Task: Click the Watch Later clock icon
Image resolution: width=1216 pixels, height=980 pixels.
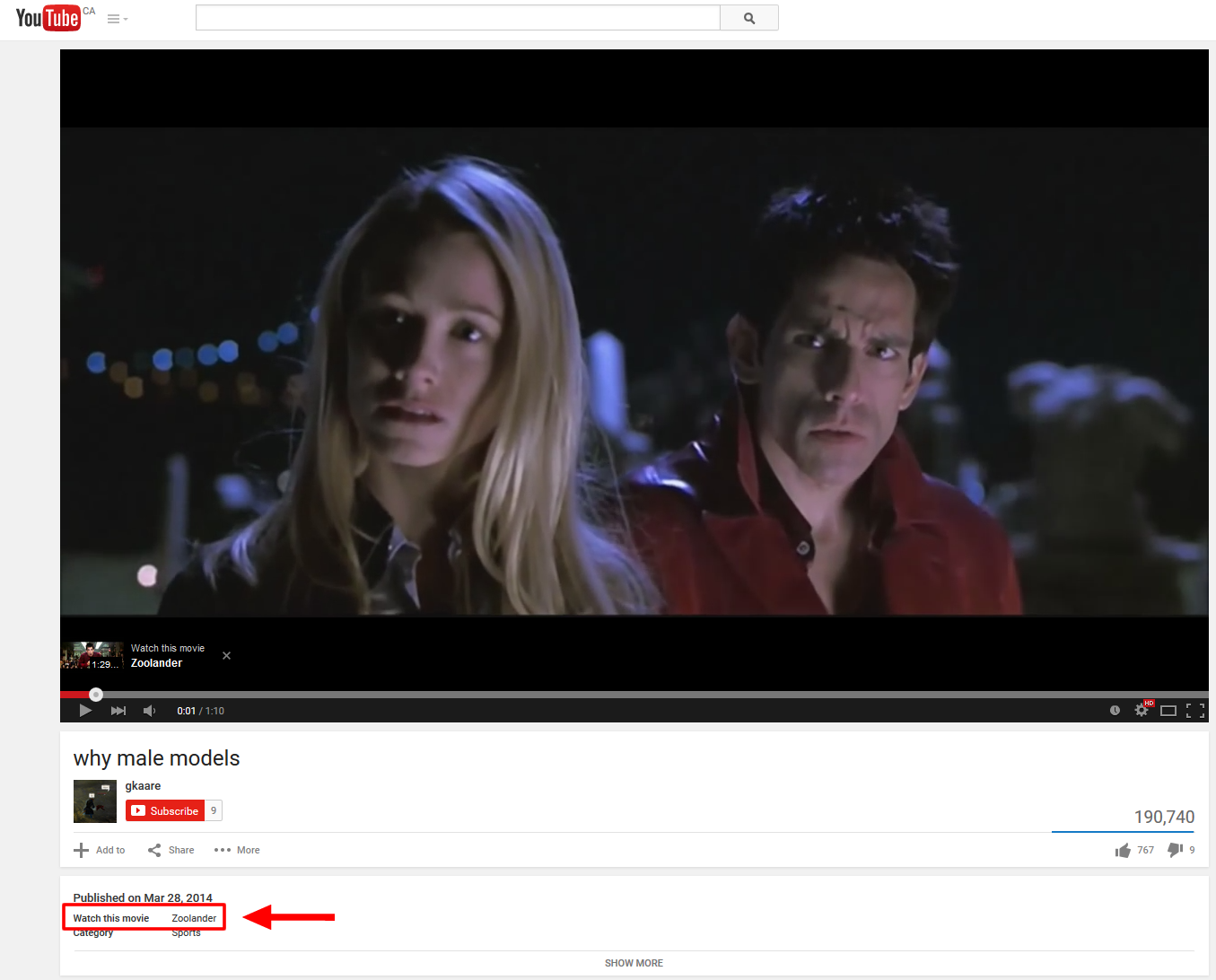Action: [x=1115, y=711]
